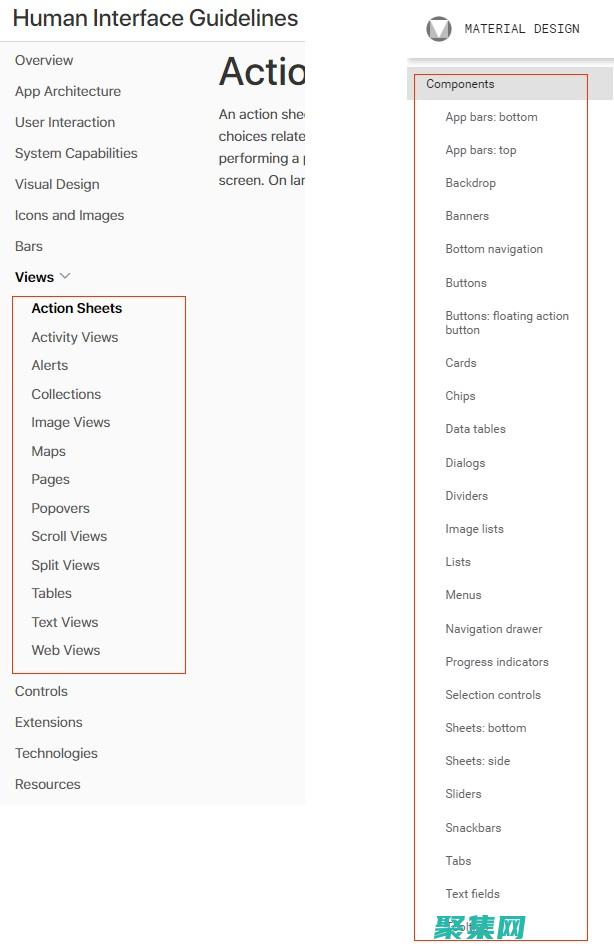
Task: Go to the Navigation drawer component
Action: 494,629
